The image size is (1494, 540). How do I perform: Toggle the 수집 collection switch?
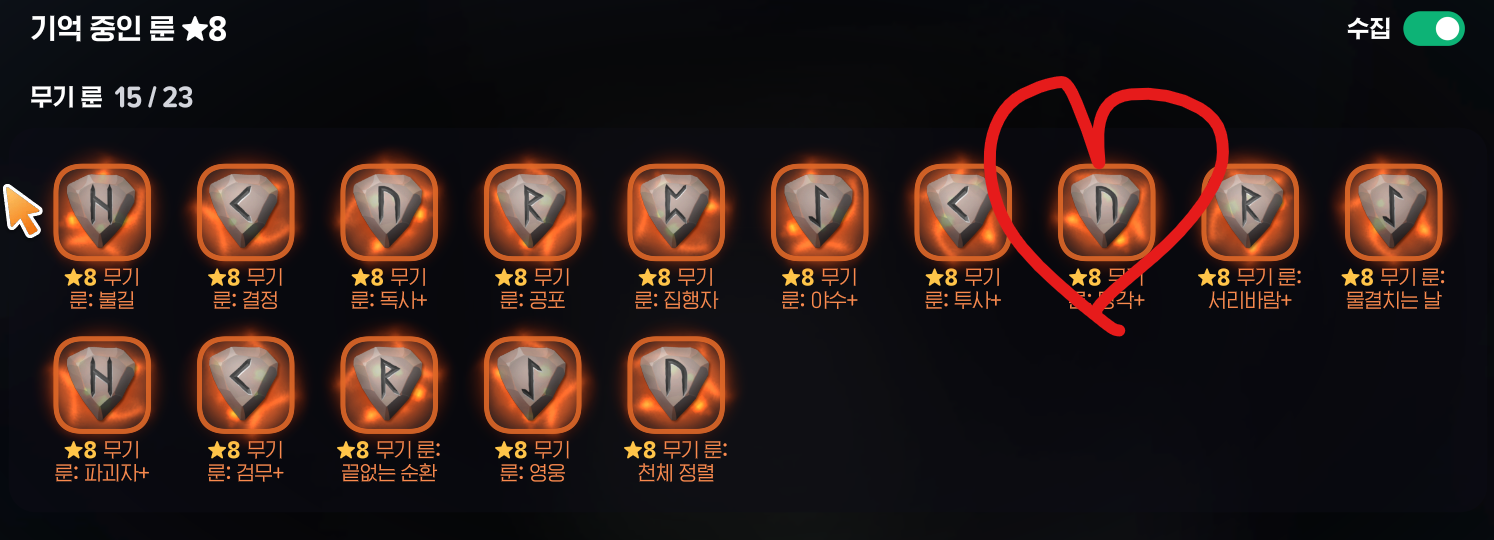(x=1434, y=29)
